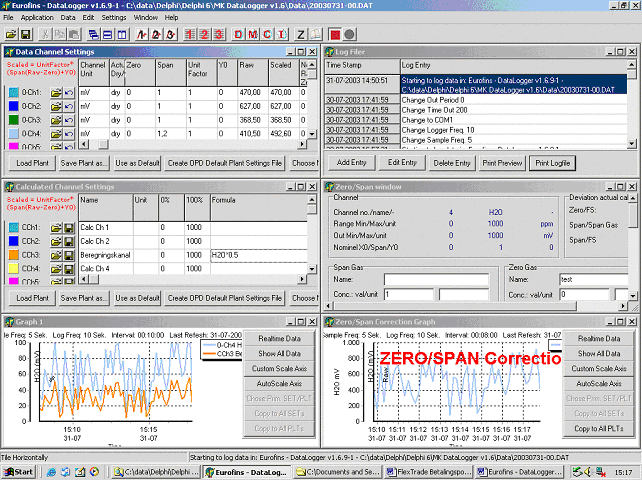Click the Formula cell H2O*0.5
This screenshot has width=642, height=482.
coord(259,255)
